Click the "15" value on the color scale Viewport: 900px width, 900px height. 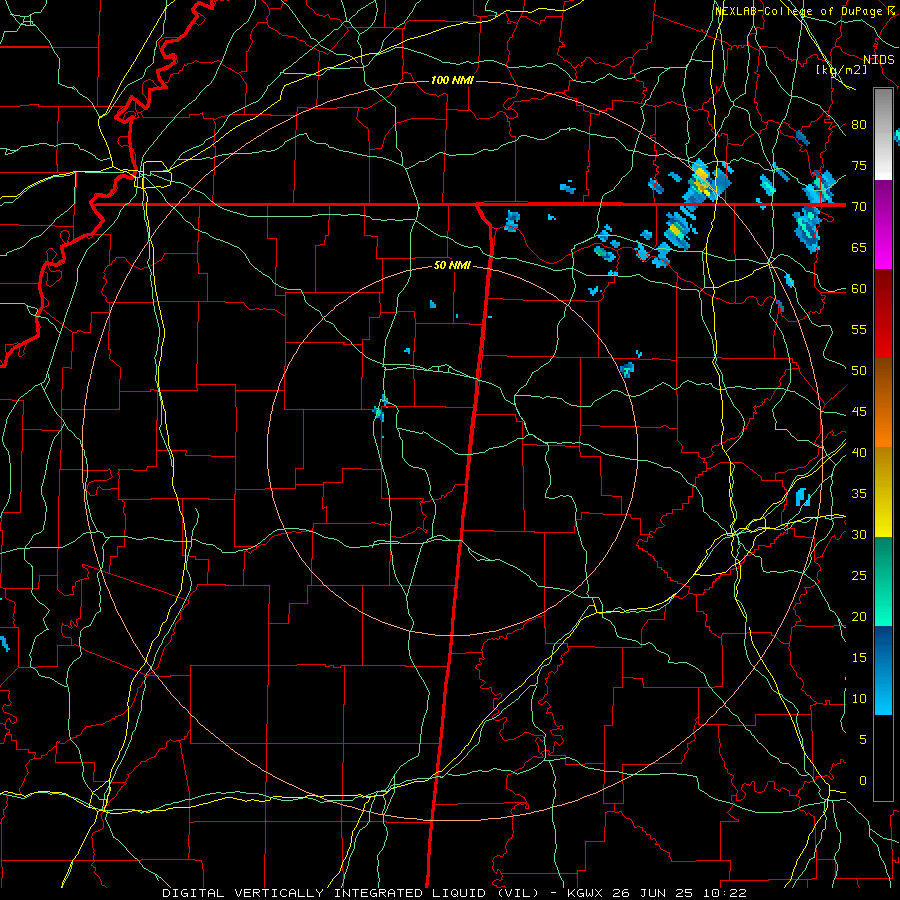coord(859,658)
